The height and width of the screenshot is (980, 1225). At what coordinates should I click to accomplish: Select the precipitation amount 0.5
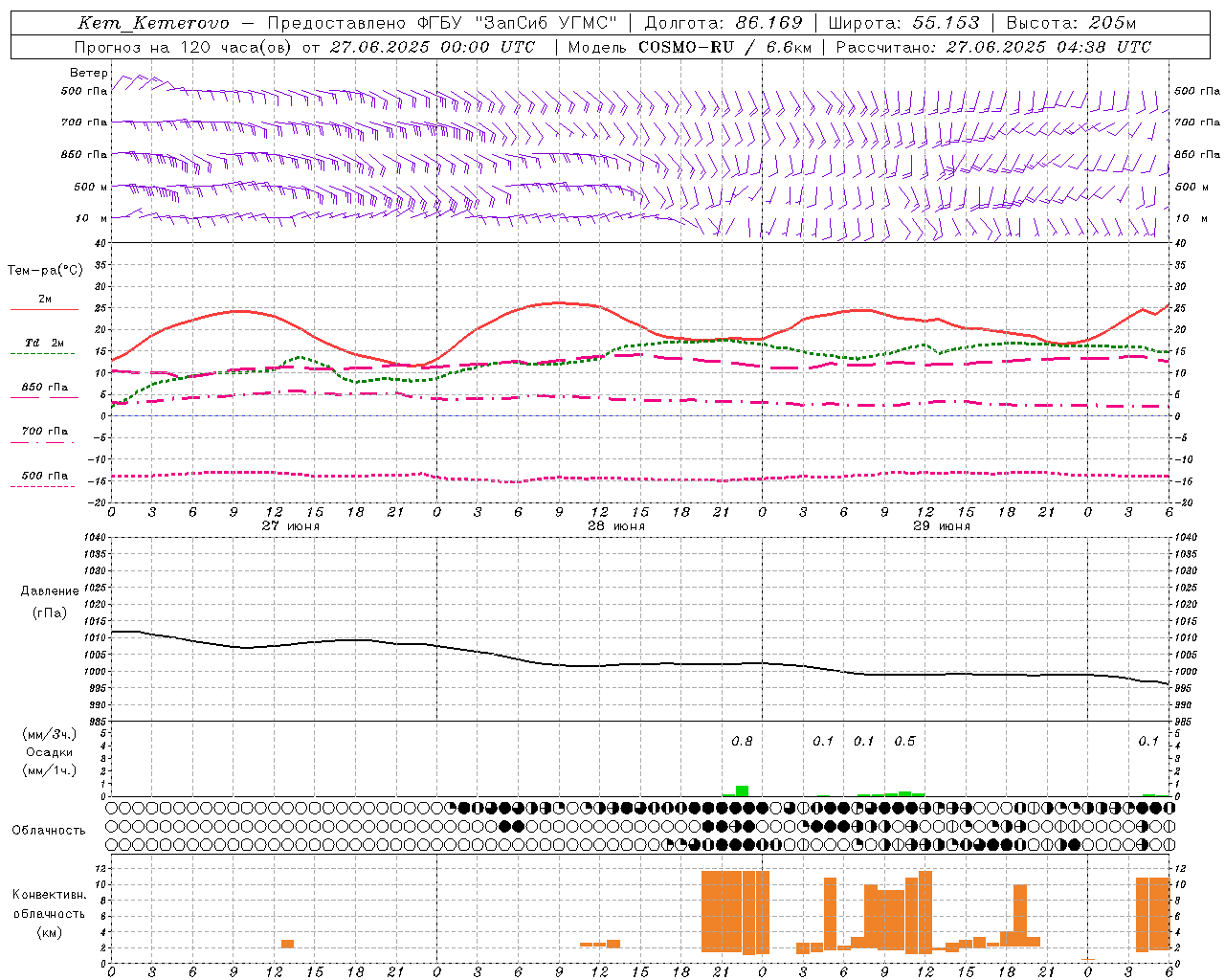click(904, 741)
